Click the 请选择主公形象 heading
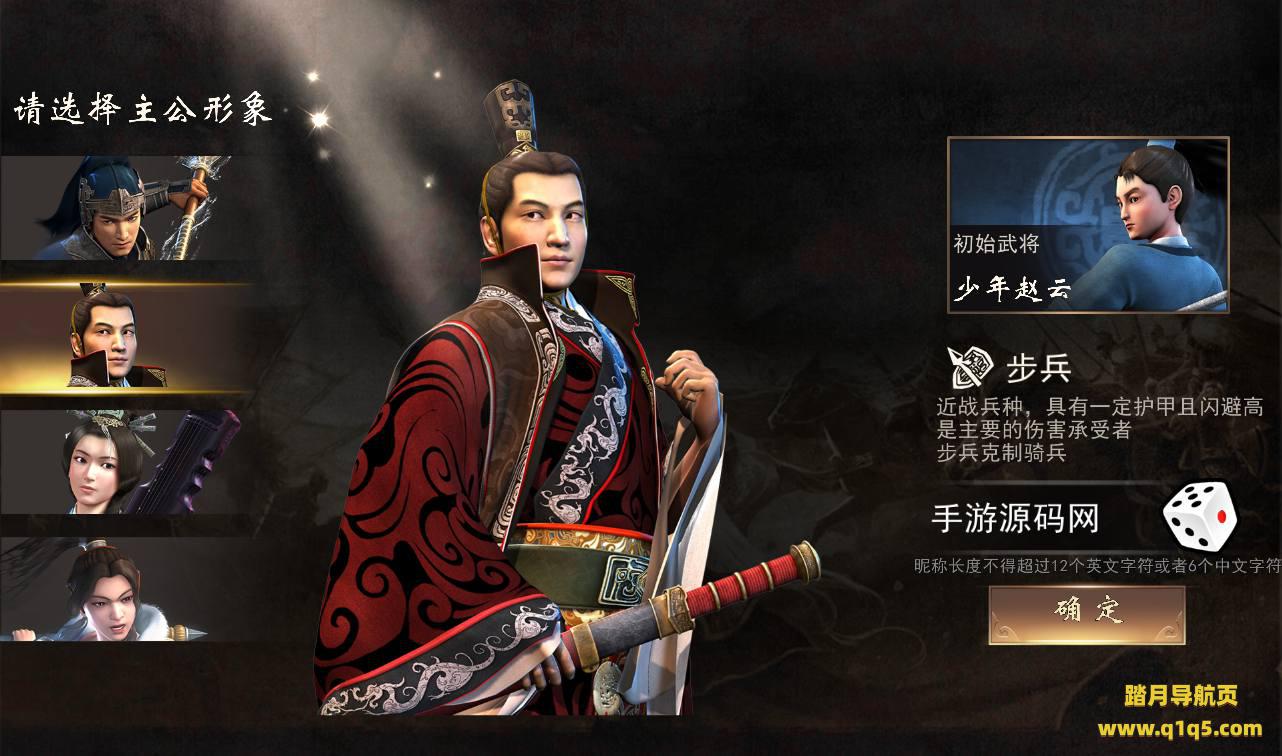Screen dimensions: 1282x756 point(143,109)
